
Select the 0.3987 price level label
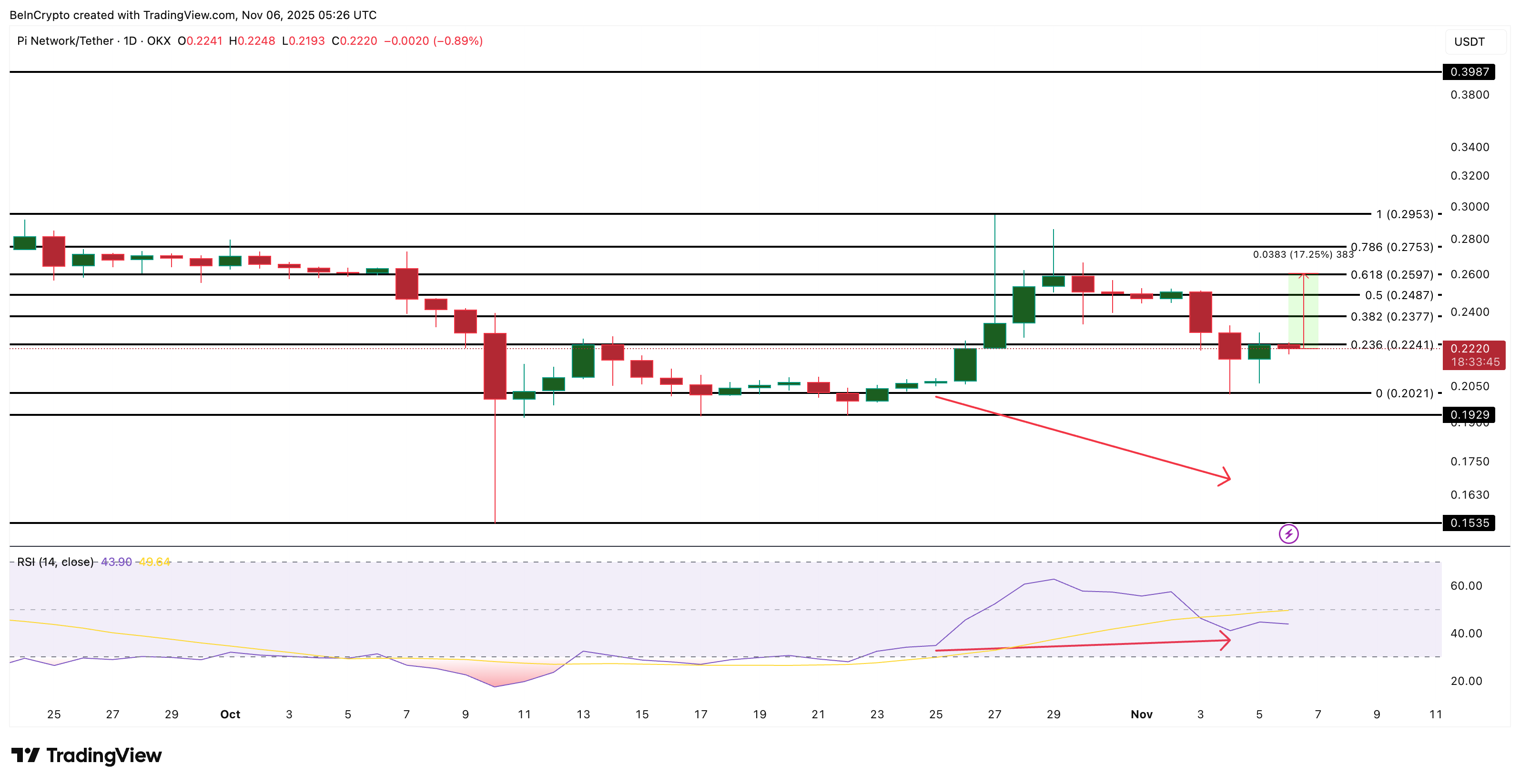(1469, 72)
